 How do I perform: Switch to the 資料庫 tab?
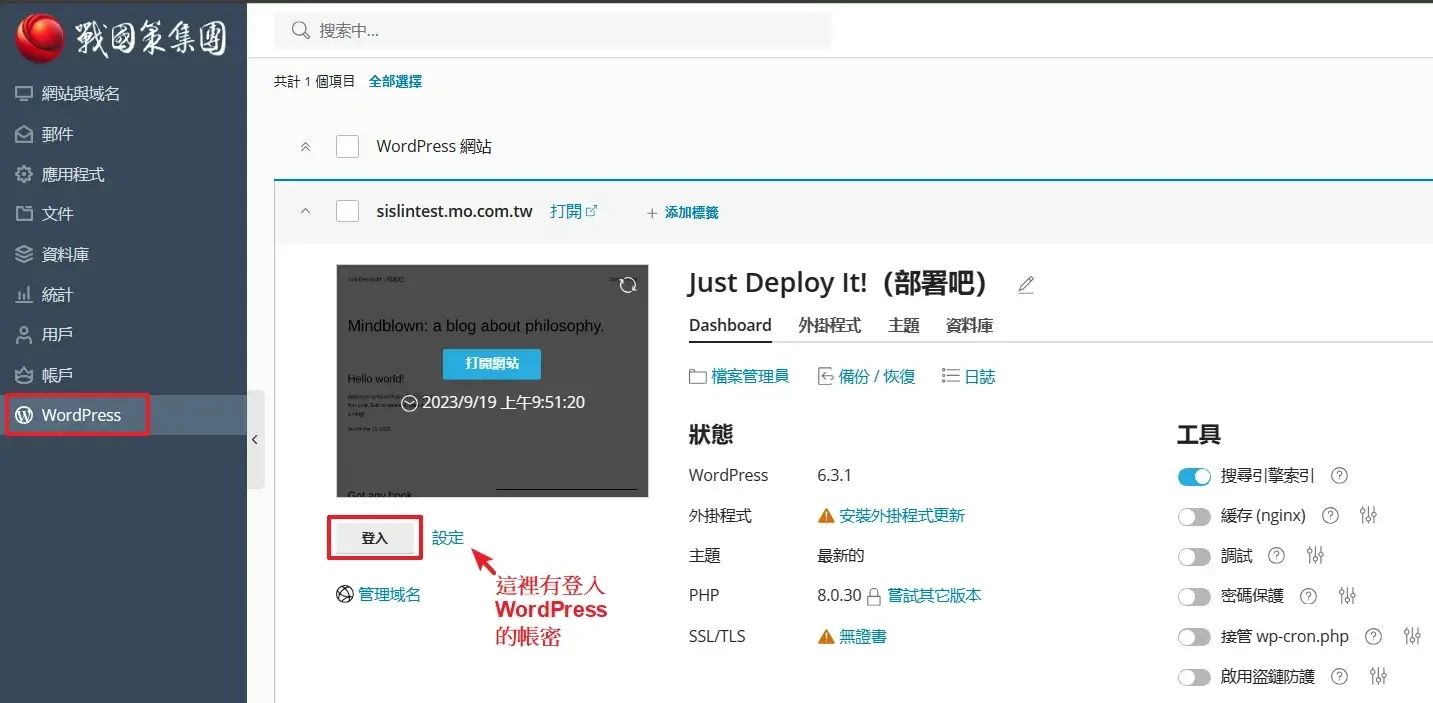pos(970,326)
